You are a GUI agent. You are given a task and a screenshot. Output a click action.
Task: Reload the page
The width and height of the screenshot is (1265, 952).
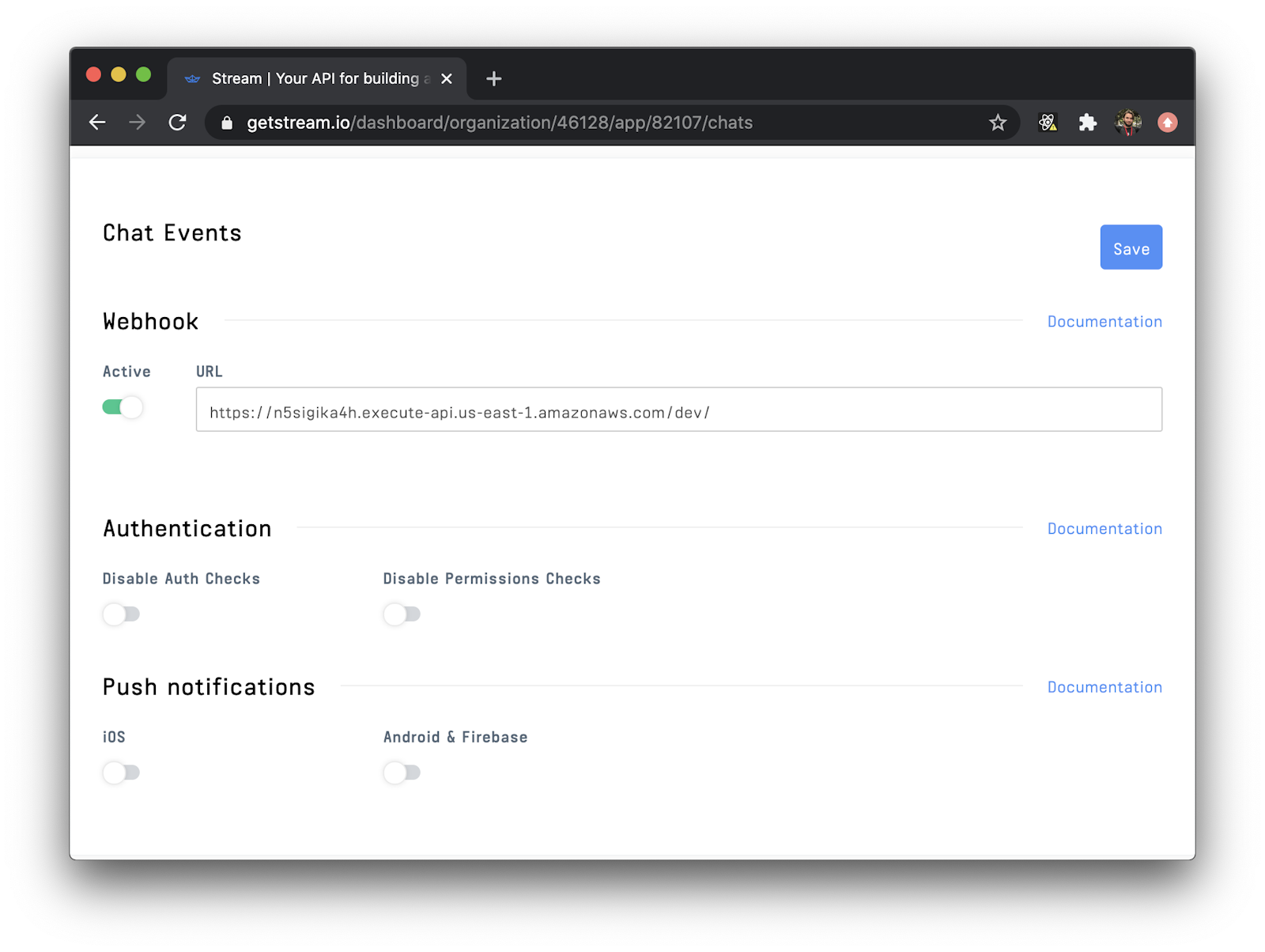[177, 123]
